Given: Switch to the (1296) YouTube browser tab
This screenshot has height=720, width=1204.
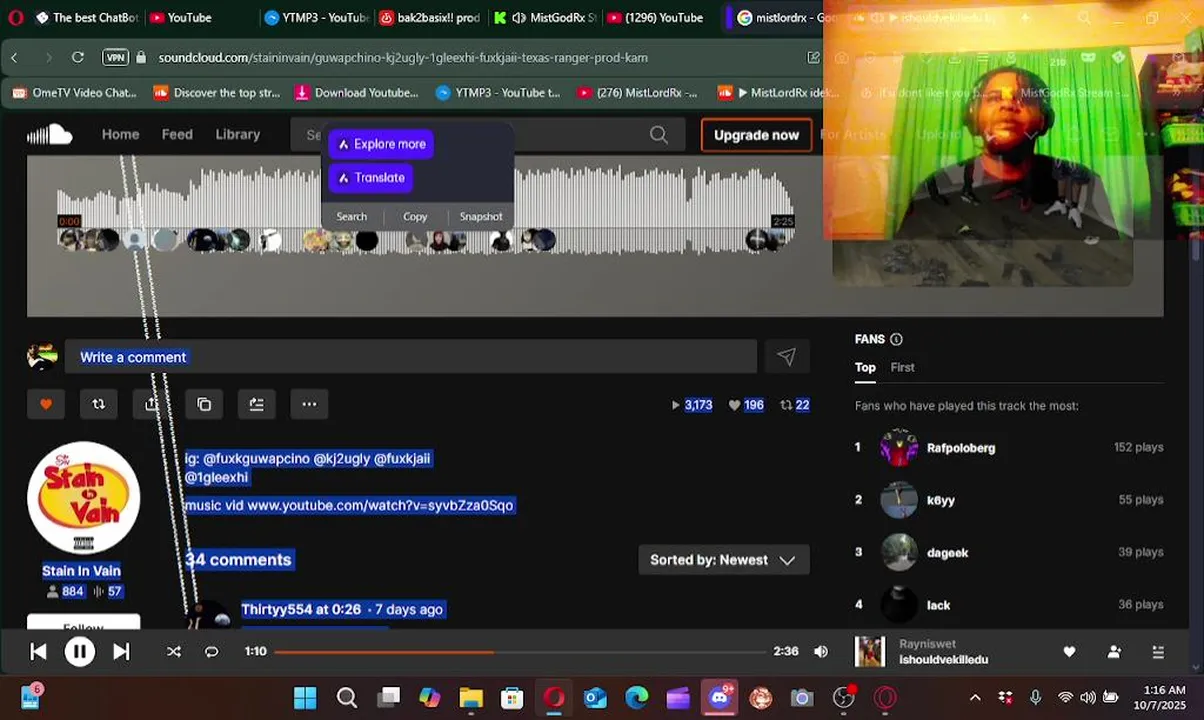Looking at the screenshot, I should [656, 18].
